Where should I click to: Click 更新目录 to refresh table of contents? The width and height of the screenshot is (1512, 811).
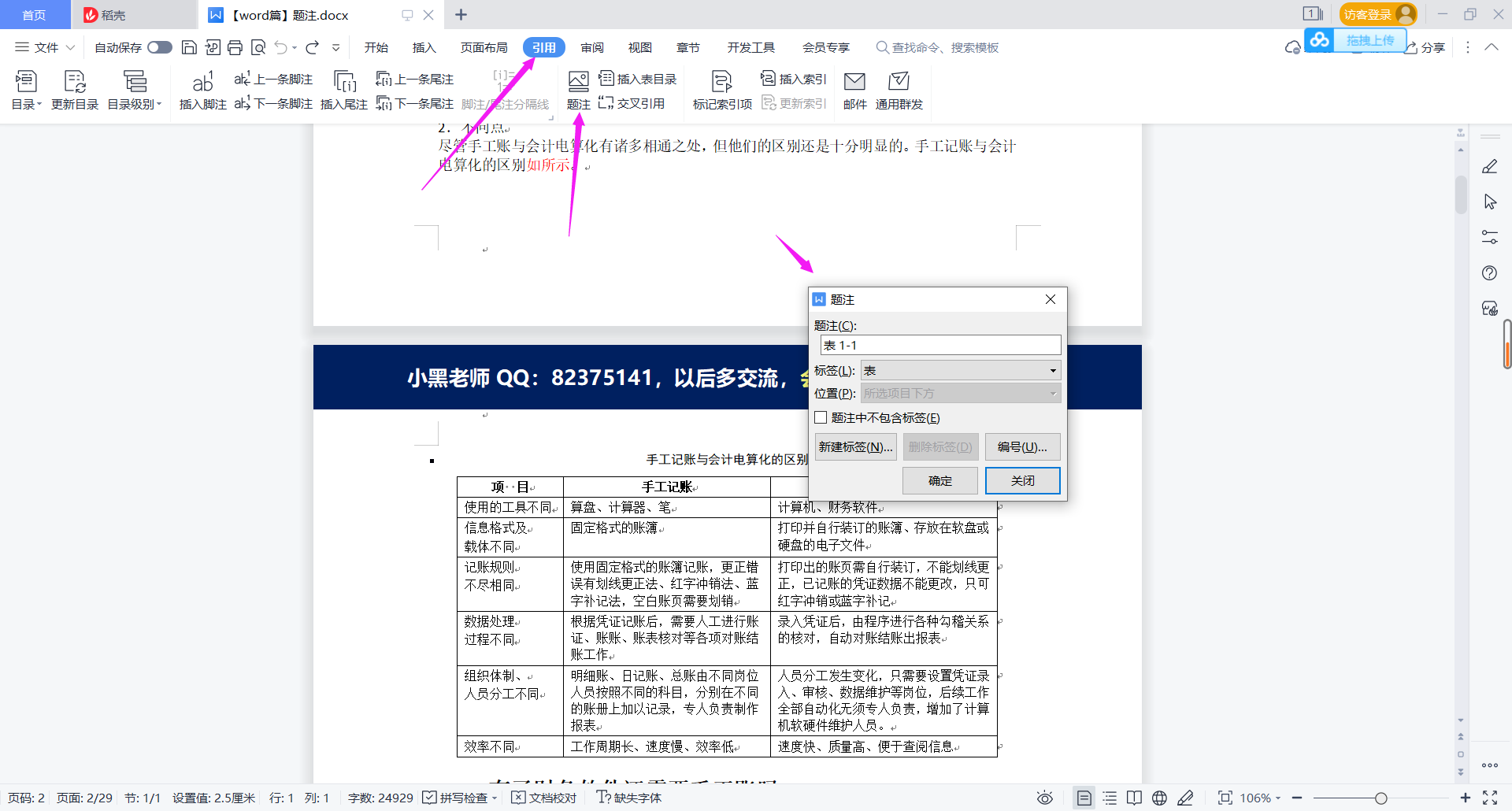pos(74,89)
